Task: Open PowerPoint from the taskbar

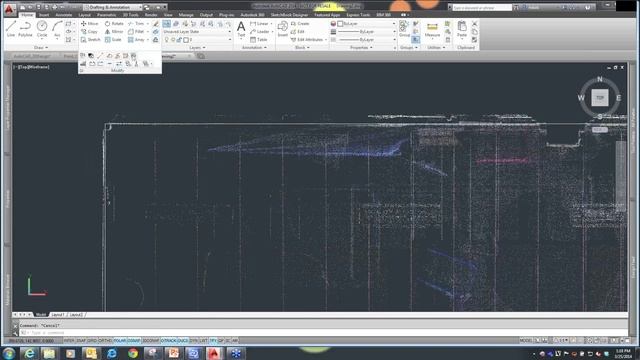Action: coord(173,353)
